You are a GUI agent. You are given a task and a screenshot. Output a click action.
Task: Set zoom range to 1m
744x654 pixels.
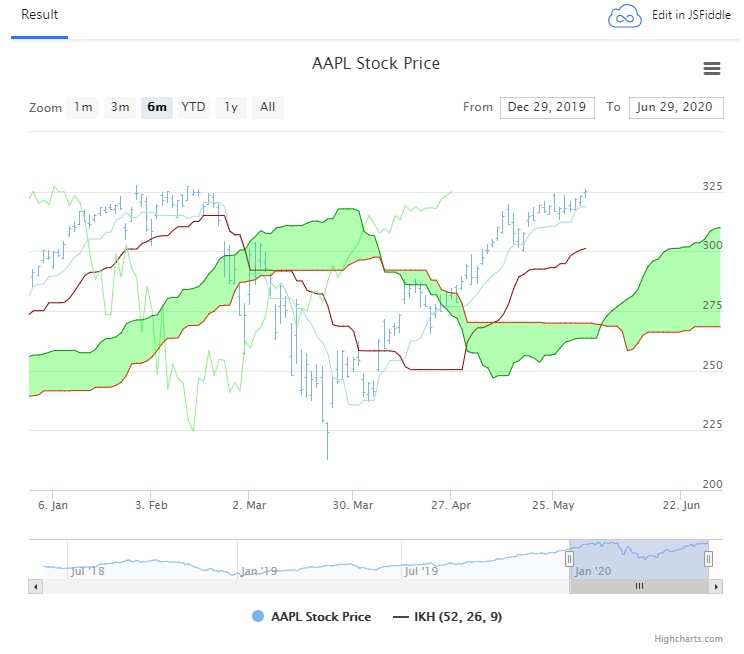(83, 107)
